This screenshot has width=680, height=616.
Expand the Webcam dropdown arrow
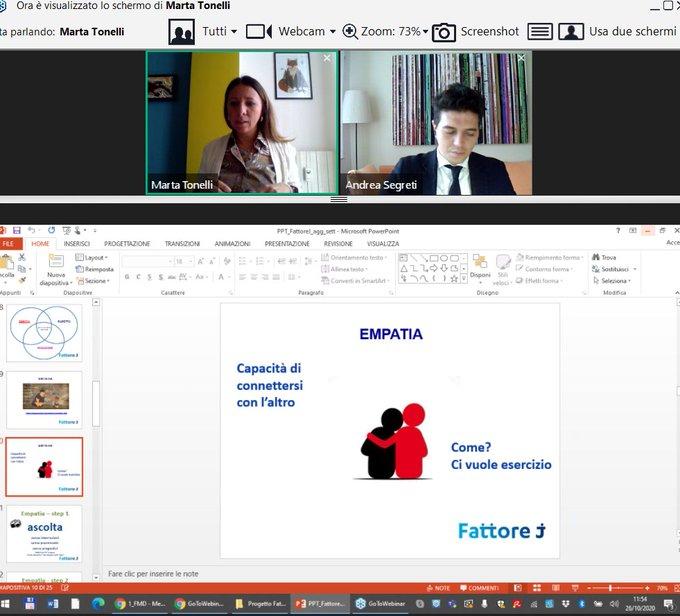pos(333,32)
